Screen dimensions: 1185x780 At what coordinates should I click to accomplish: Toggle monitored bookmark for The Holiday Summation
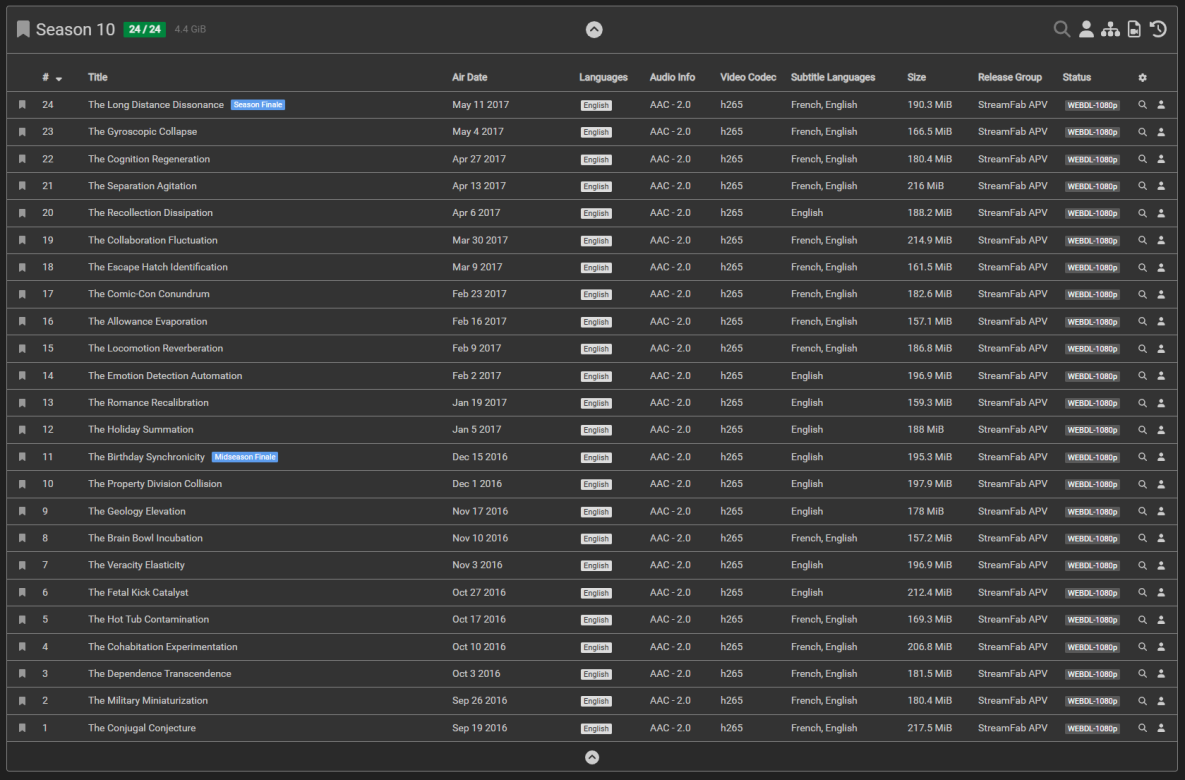pos(22,430)
